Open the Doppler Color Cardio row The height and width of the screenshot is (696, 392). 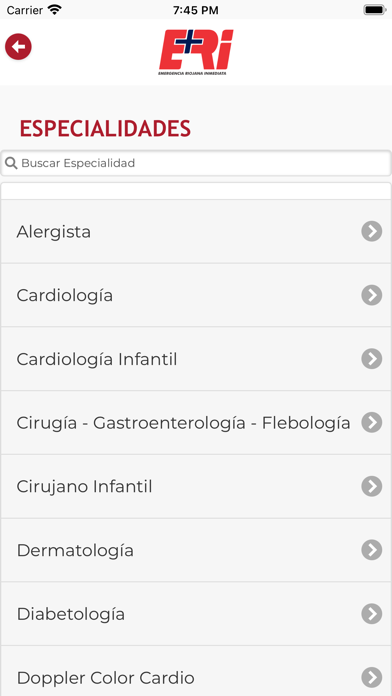click(196, 671)
